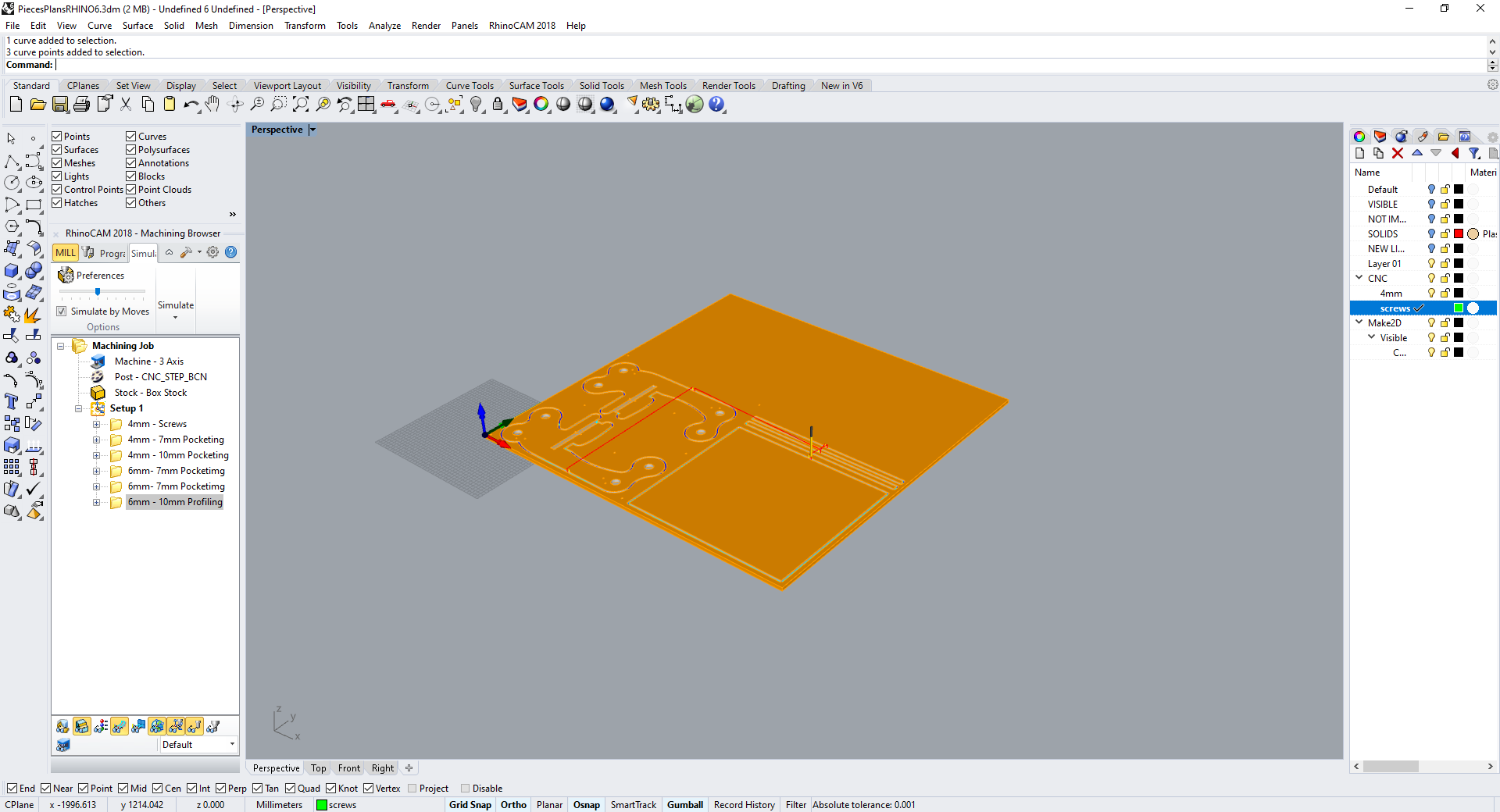The height and width of the screenshot is (812, 1500).
Task: Click the New file icon in Standard toolbar
Action: (16, 104)
